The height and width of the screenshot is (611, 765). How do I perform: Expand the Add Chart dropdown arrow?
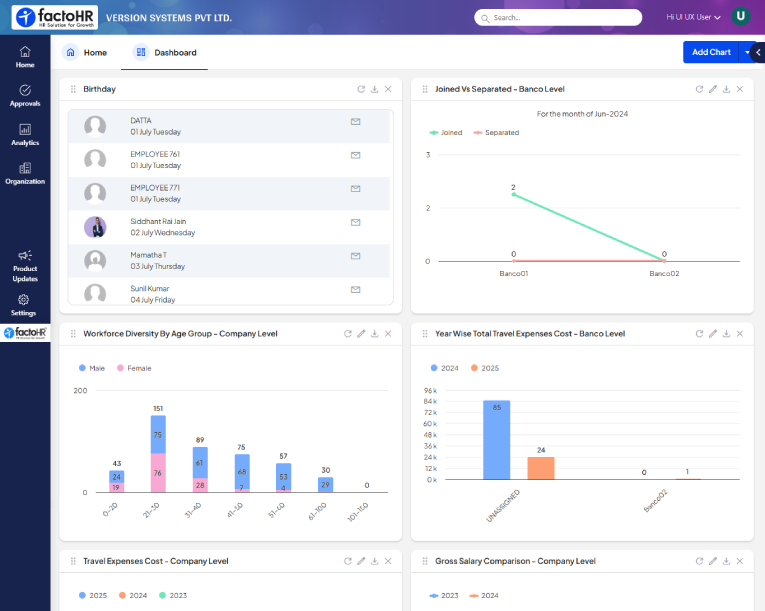tap(746, 52)
